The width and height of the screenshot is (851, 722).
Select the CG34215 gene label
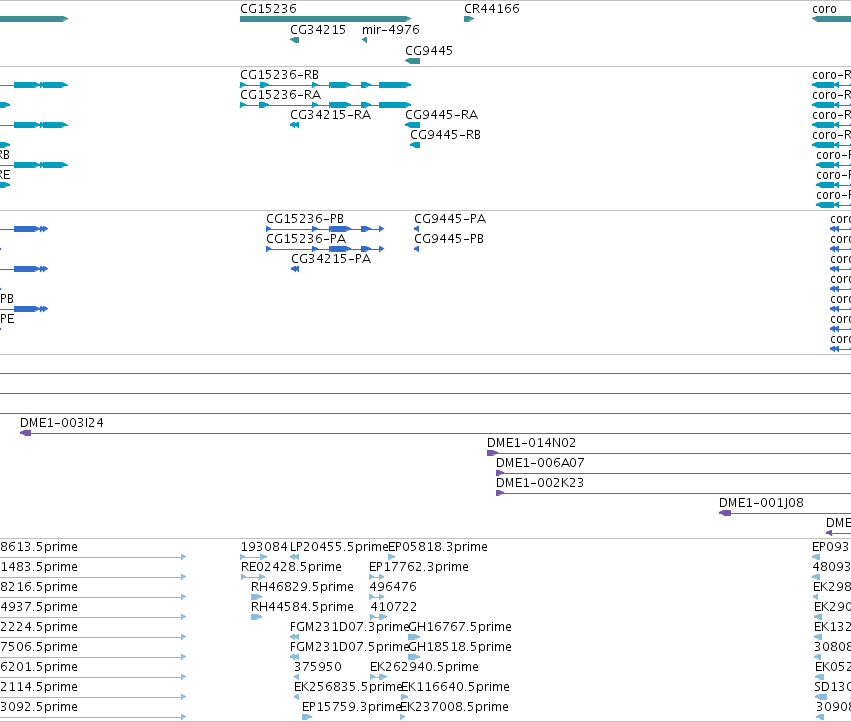tap(317, 30)
